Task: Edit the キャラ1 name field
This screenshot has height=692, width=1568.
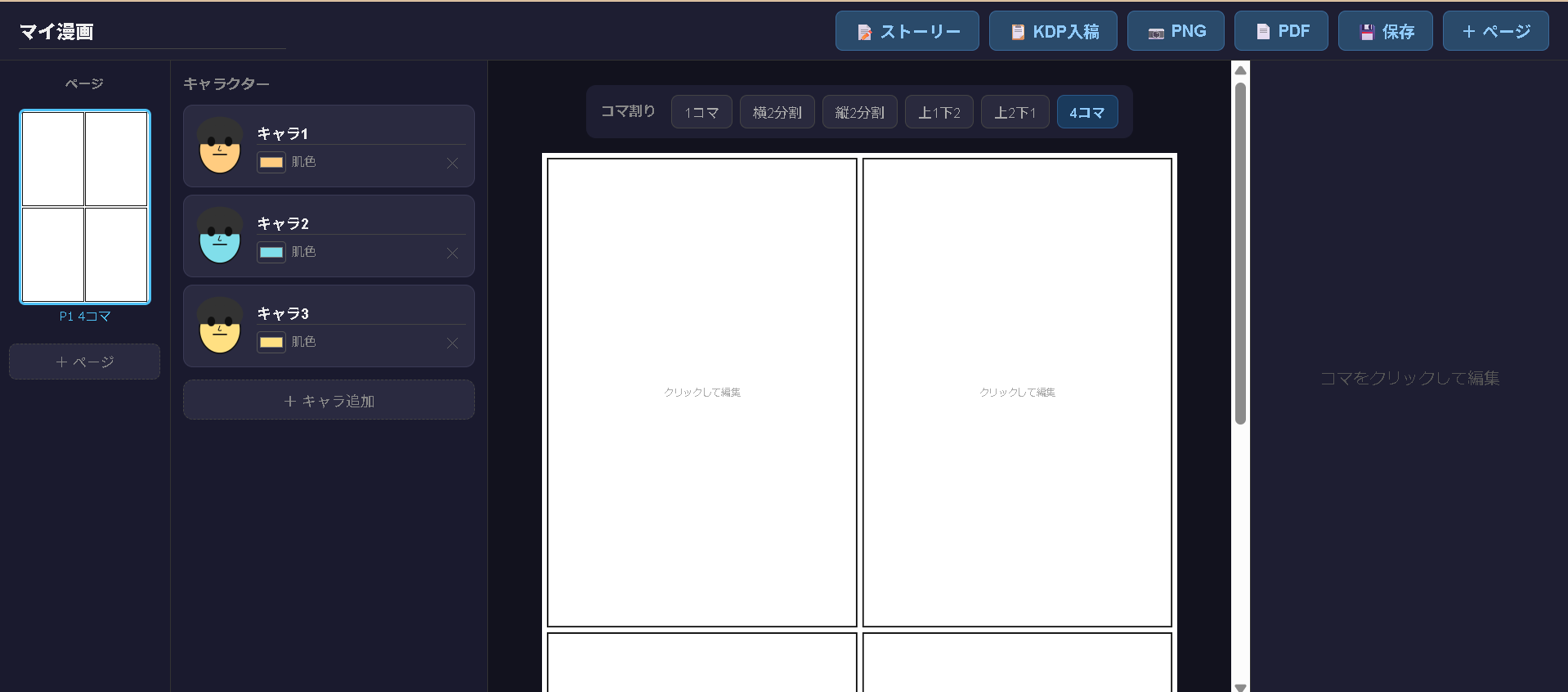Action: click(361, 133)
